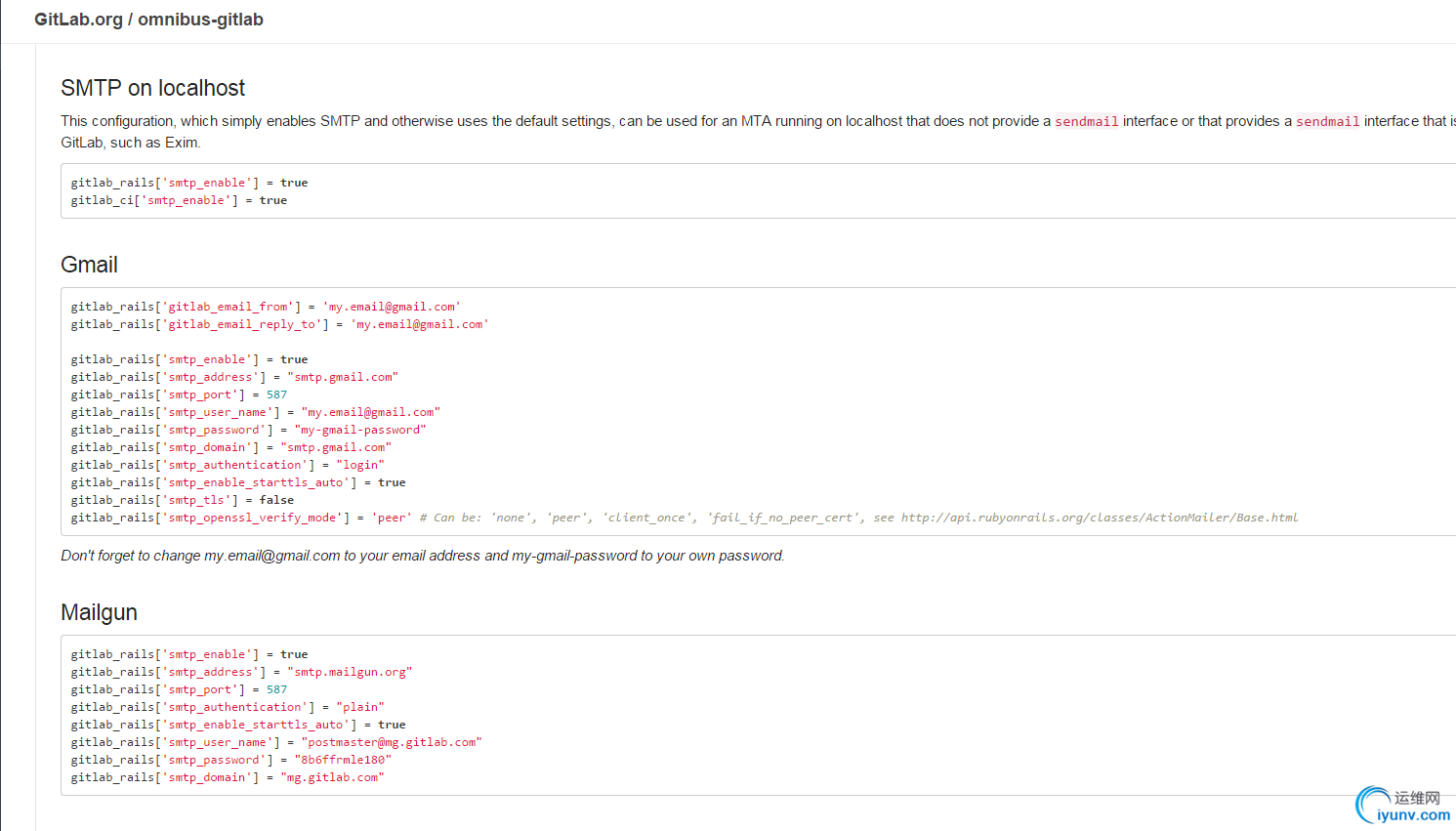Click the "smtp.gmail.com" smtp_address value
The height and width of the screenshot is (831, 1456).
(x=343, y=377)
